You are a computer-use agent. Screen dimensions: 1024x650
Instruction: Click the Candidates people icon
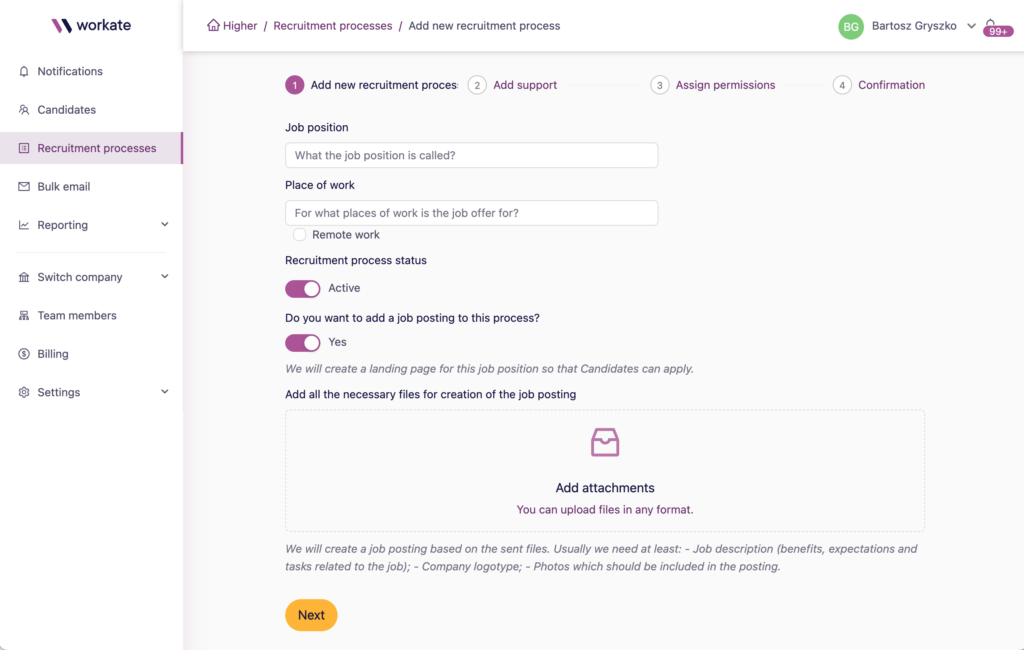pyautogui.click(x=24, y=110)
